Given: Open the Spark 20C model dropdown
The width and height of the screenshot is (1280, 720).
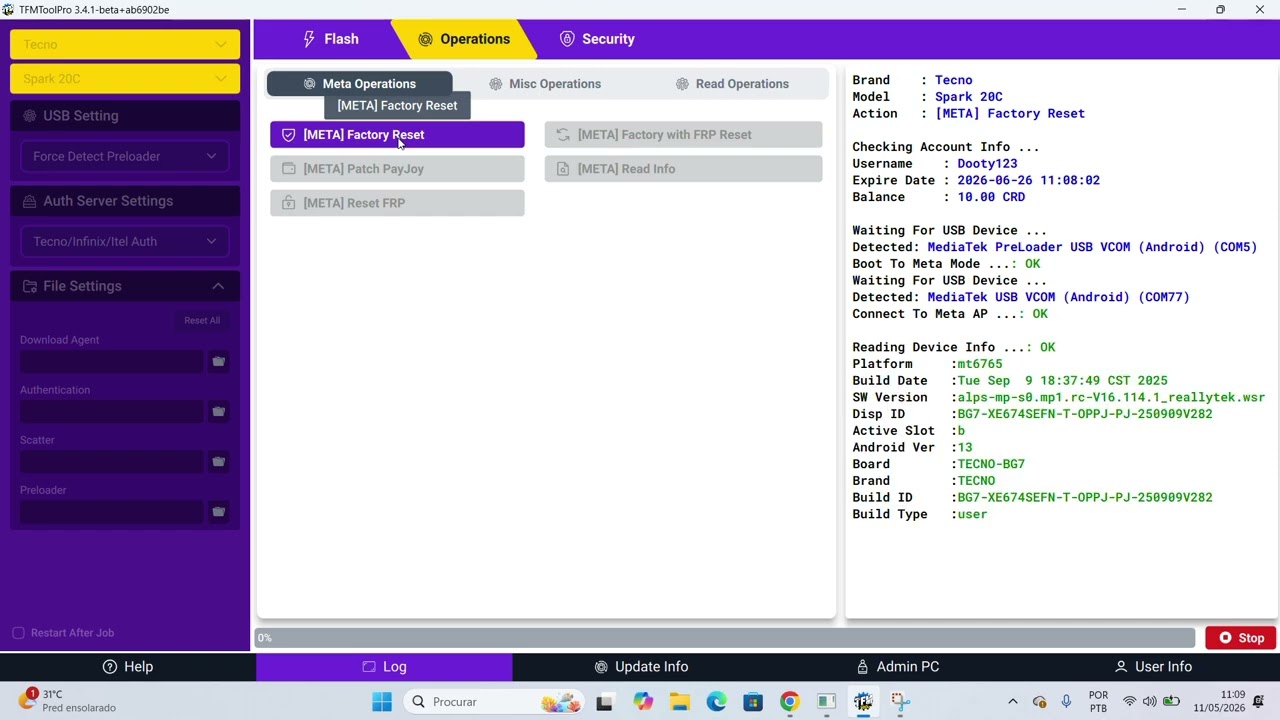Looking at the screenshot, I should click(x=125, y=79).
